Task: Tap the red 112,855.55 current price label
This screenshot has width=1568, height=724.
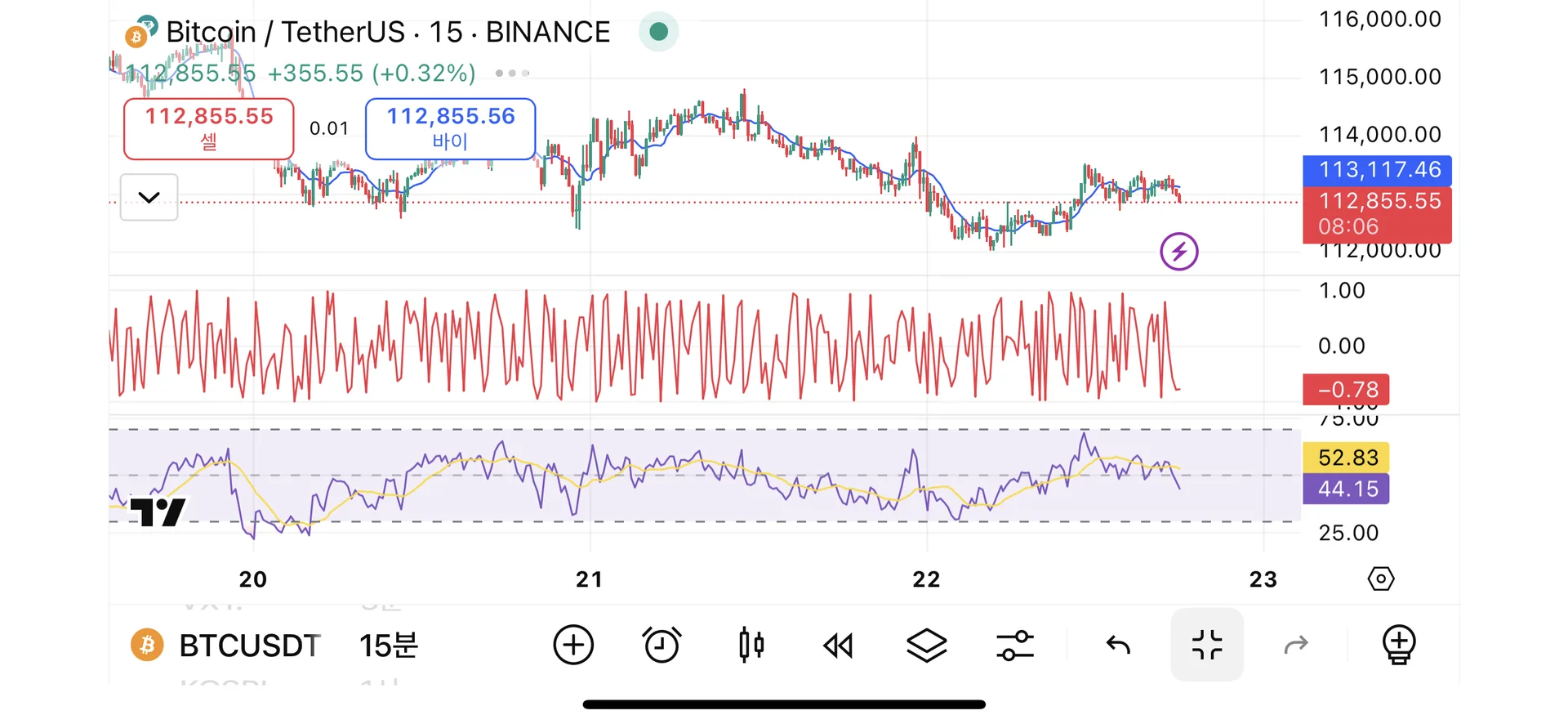Action: pyautogui.click(x=1378, y=214)
